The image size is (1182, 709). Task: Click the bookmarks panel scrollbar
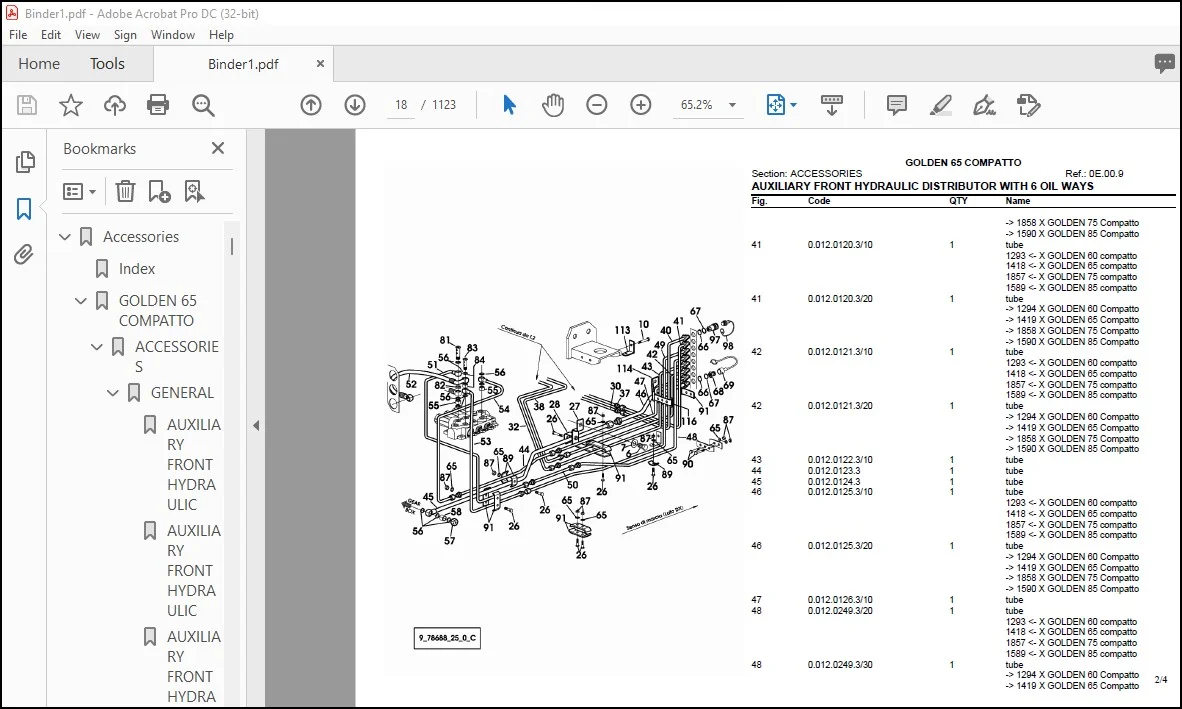click(x=231, y=246)
